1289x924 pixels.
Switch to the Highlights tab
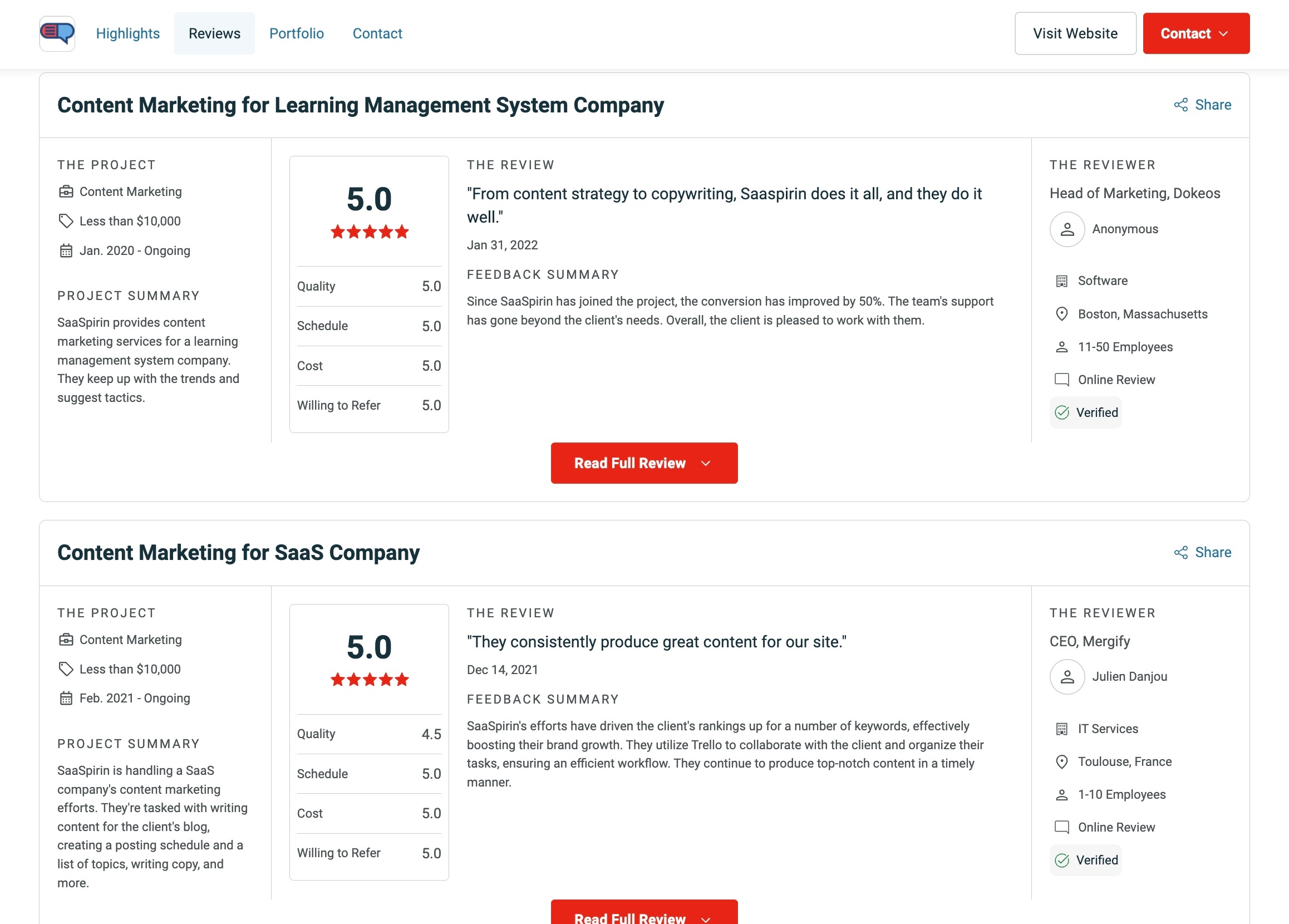coord(127,33)
